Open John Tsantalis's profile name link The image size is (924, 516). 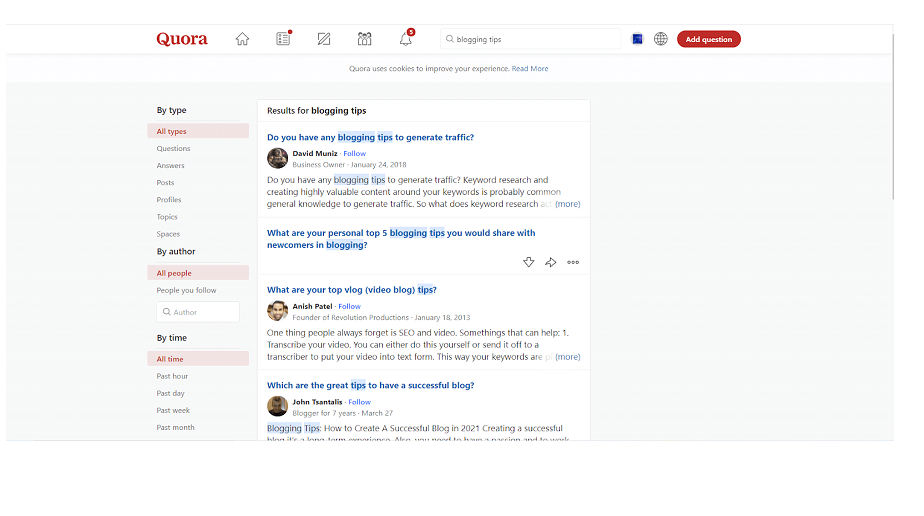click(x=317, y=402)
